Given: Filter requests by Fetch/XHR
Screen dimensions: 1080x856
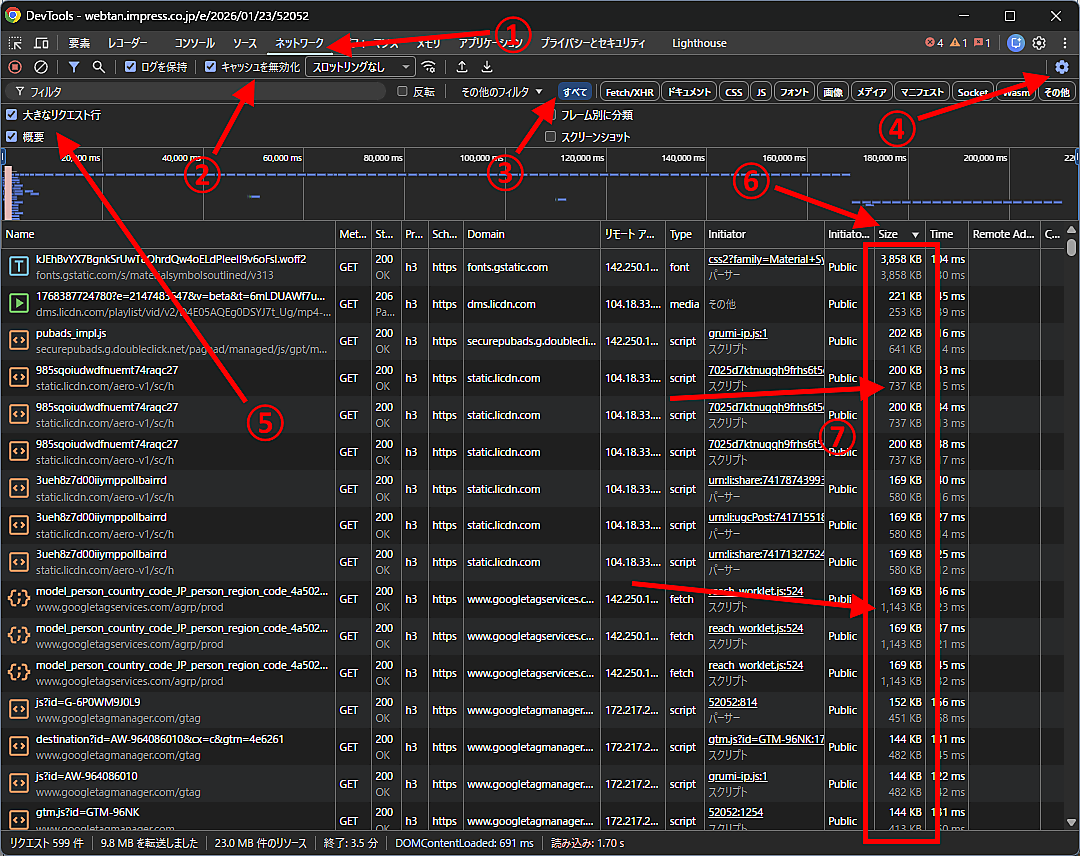Looking at the screenshot, I should coord(629,92).
